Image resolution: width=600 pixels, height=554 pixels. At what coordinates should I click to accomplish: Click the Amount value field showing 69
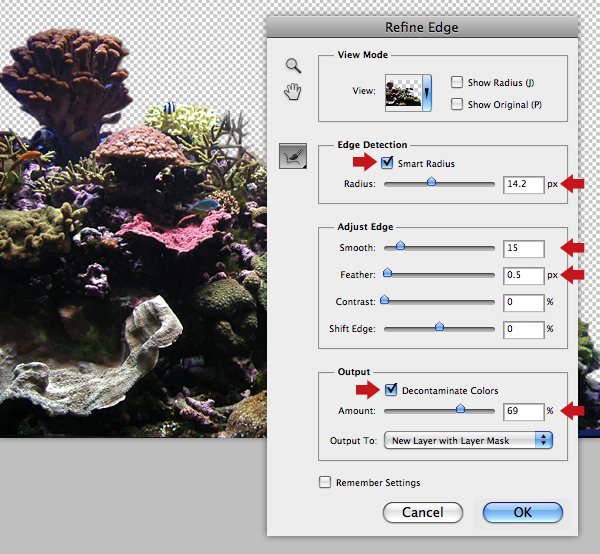coord(523,412)
